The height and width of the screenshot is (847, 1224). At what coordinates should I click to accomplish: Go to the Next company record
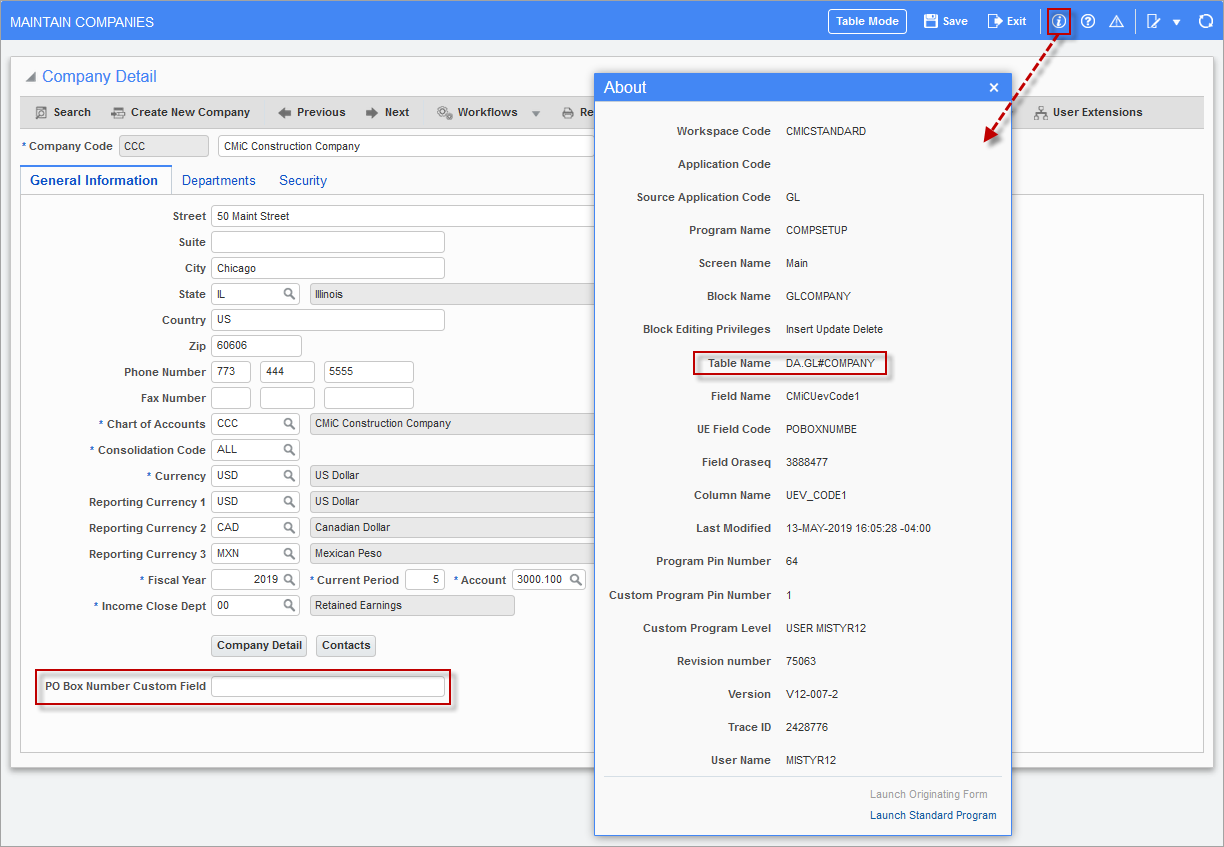click(388, 112)
